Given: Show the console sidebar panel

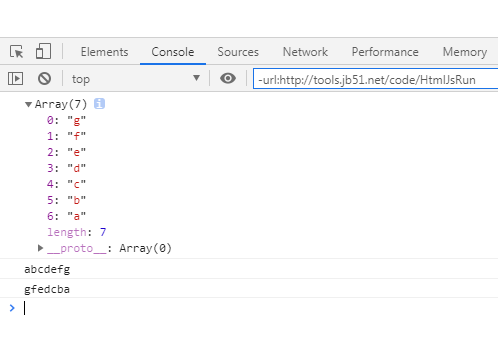Looking at the screenshot, I should (15, 79).
